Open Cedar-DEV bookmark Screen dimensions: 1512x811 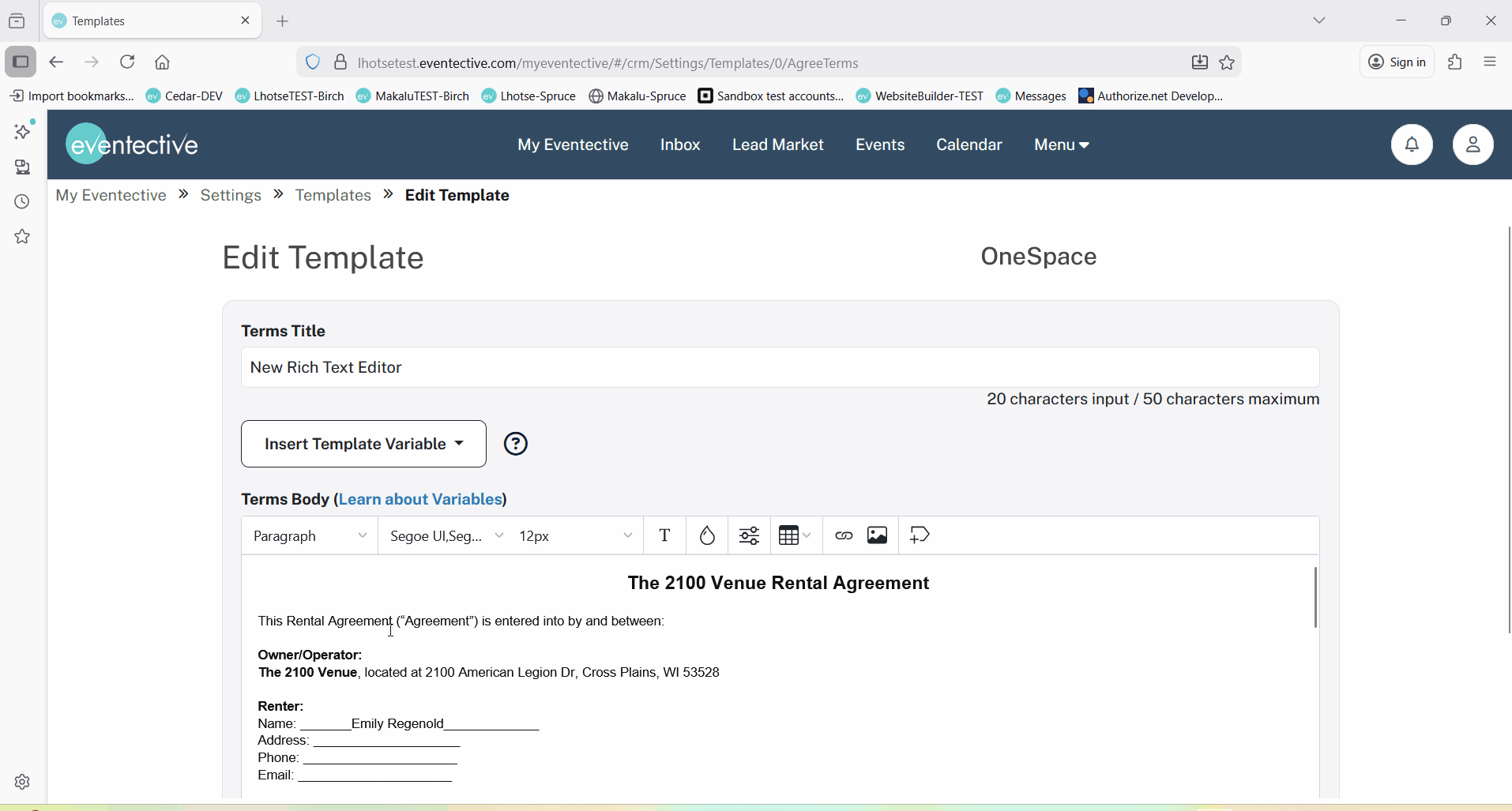click(185, 96)
